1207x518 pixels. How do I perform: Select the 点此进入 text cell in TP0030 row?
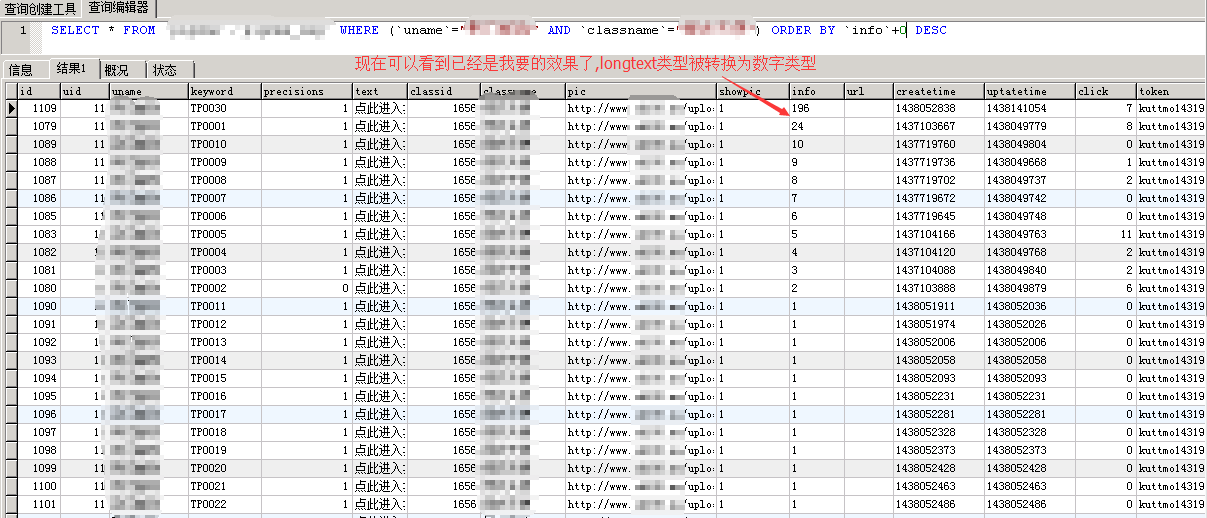click(x=380, y=108)
